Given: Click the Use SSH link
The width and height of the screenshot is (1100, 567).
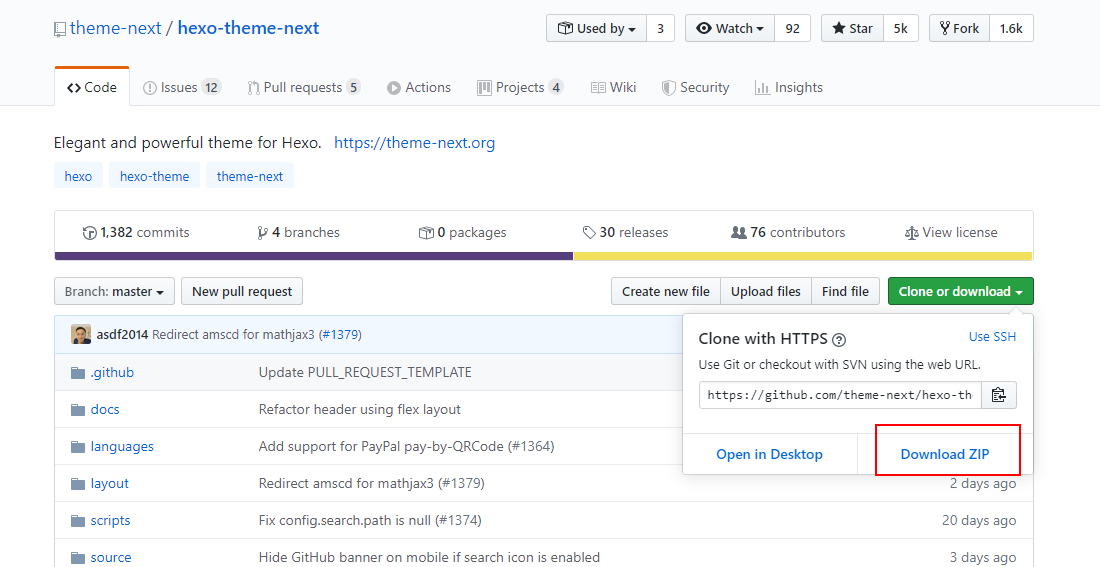Looking at the screenshot, I should pyautogui.click(x=992, y=337).
